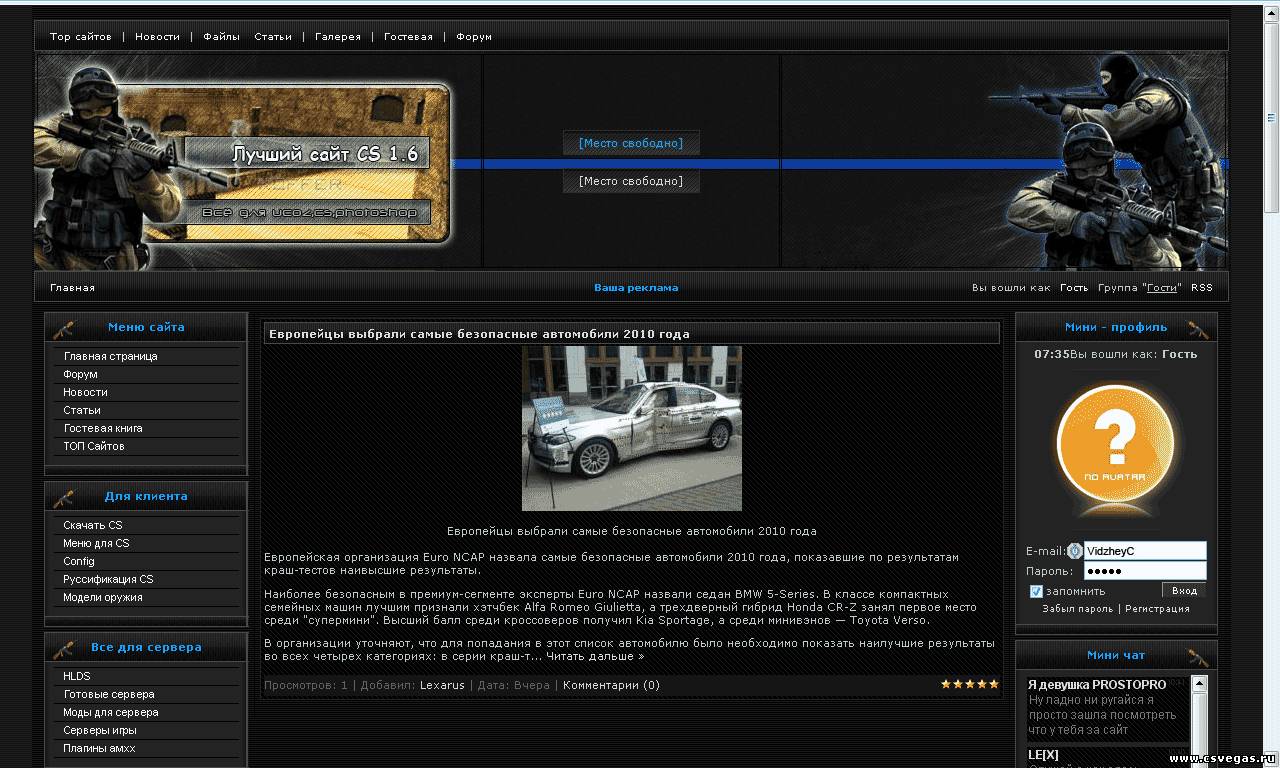The image size is (1280, 768).
Task: Open the Форум item in the top menu
Action: 474,37
